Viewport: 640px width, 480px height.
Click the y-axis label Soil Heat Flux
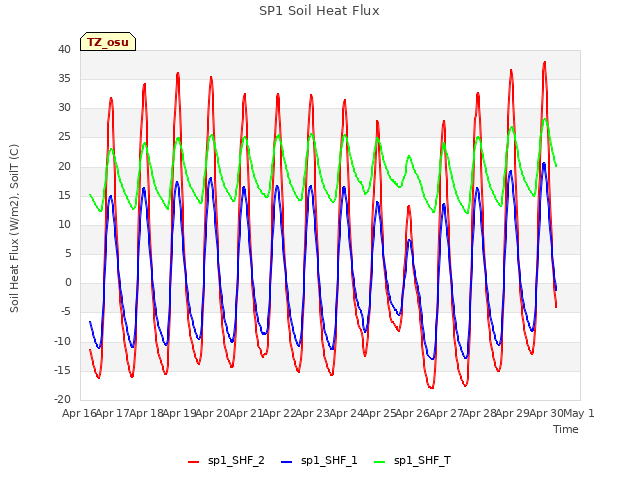[14, 228]
